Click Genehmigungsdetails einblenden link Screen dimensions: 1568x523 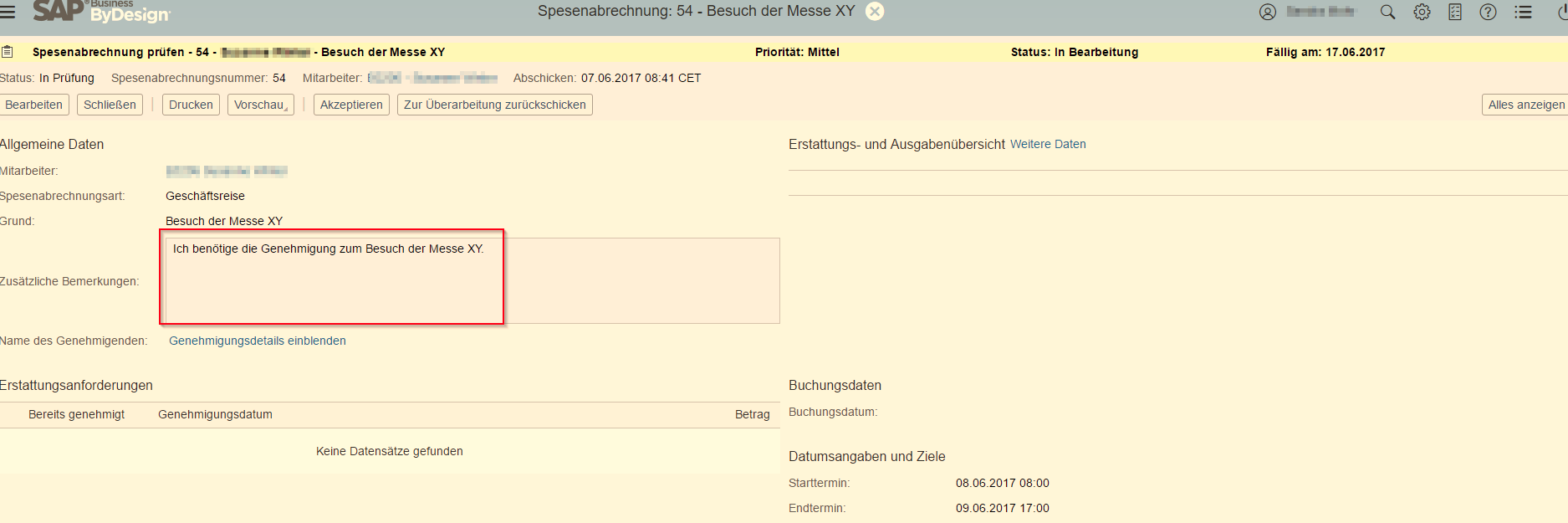(258, 341)
